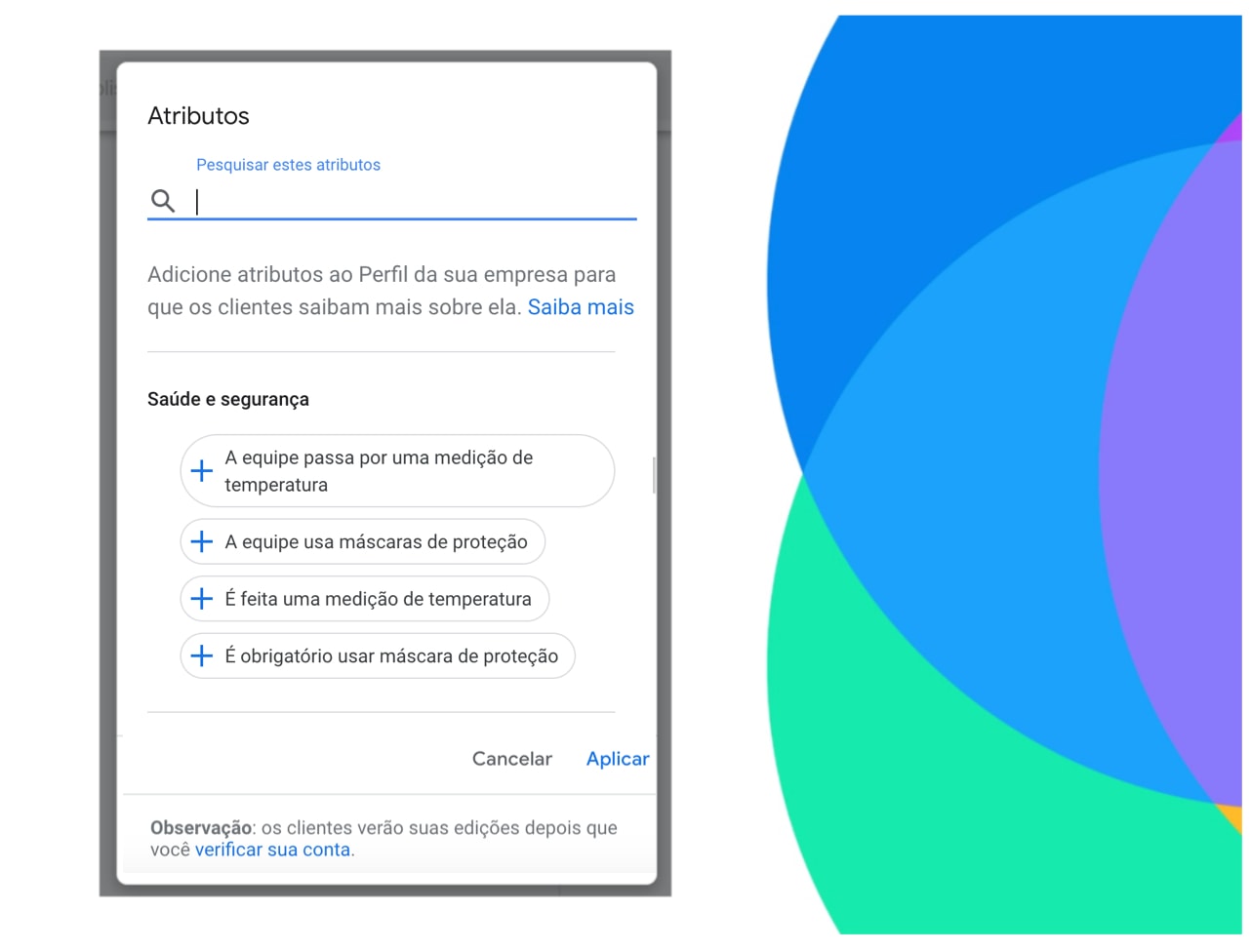Viewport: 1251px width, 952px height.
Task: Click plus icon beside 'É obrigatório usar máscara'
Action: tap(202, 656)
